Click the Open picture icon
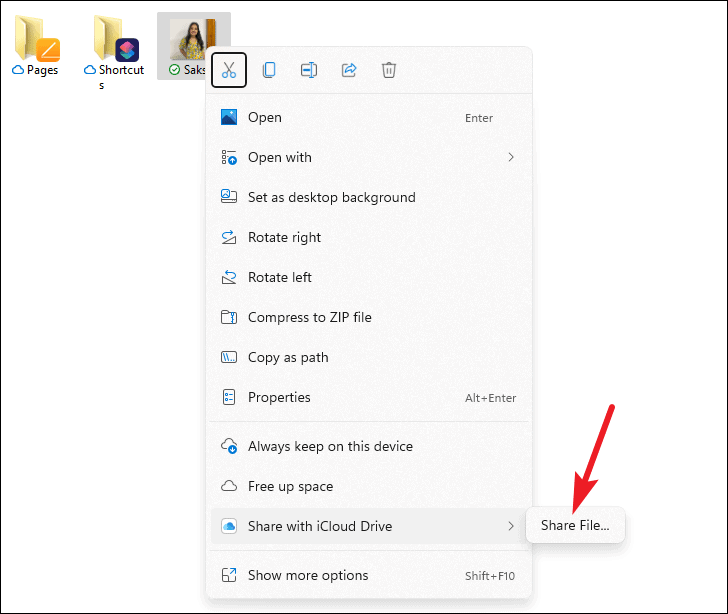728x614 pixels. (x=229, y=118)
